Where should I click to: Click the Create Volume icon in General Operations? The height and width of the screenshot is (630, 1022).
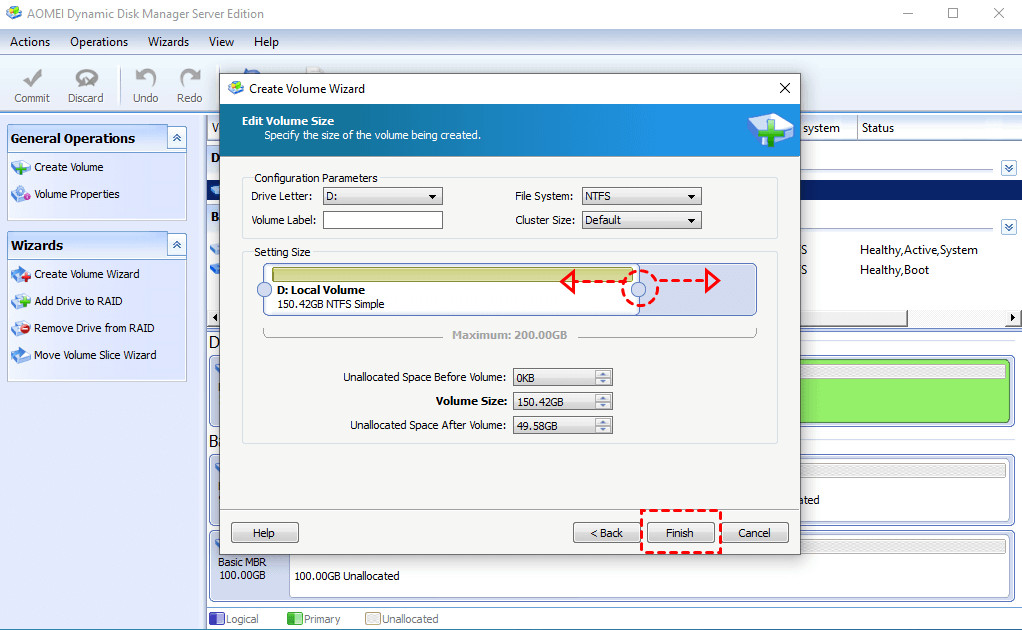tap(21, 167)
